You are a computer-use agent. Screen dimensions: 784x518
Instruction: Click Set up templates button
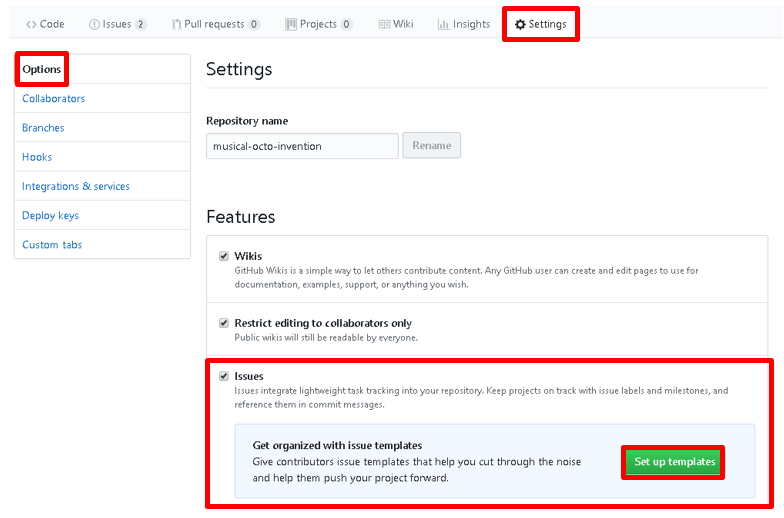tap(674, 462)
